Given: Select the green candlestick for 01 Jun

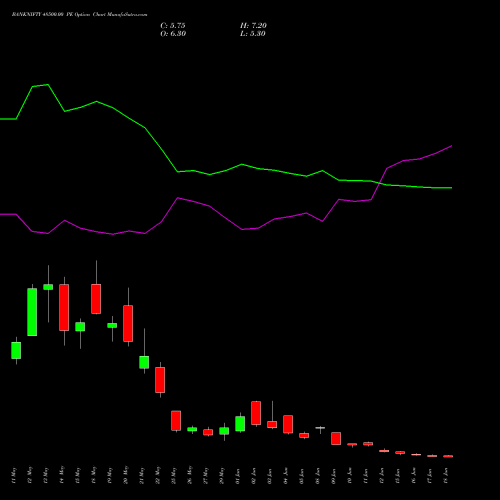Looking at the screenshot, I should pos(240,423).
